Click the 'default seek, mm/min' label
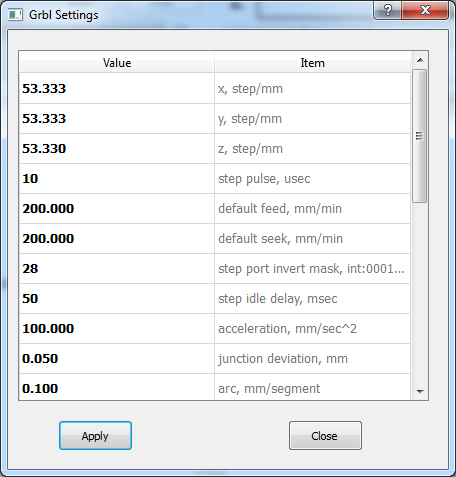The image size is (456, 477). 280,239
